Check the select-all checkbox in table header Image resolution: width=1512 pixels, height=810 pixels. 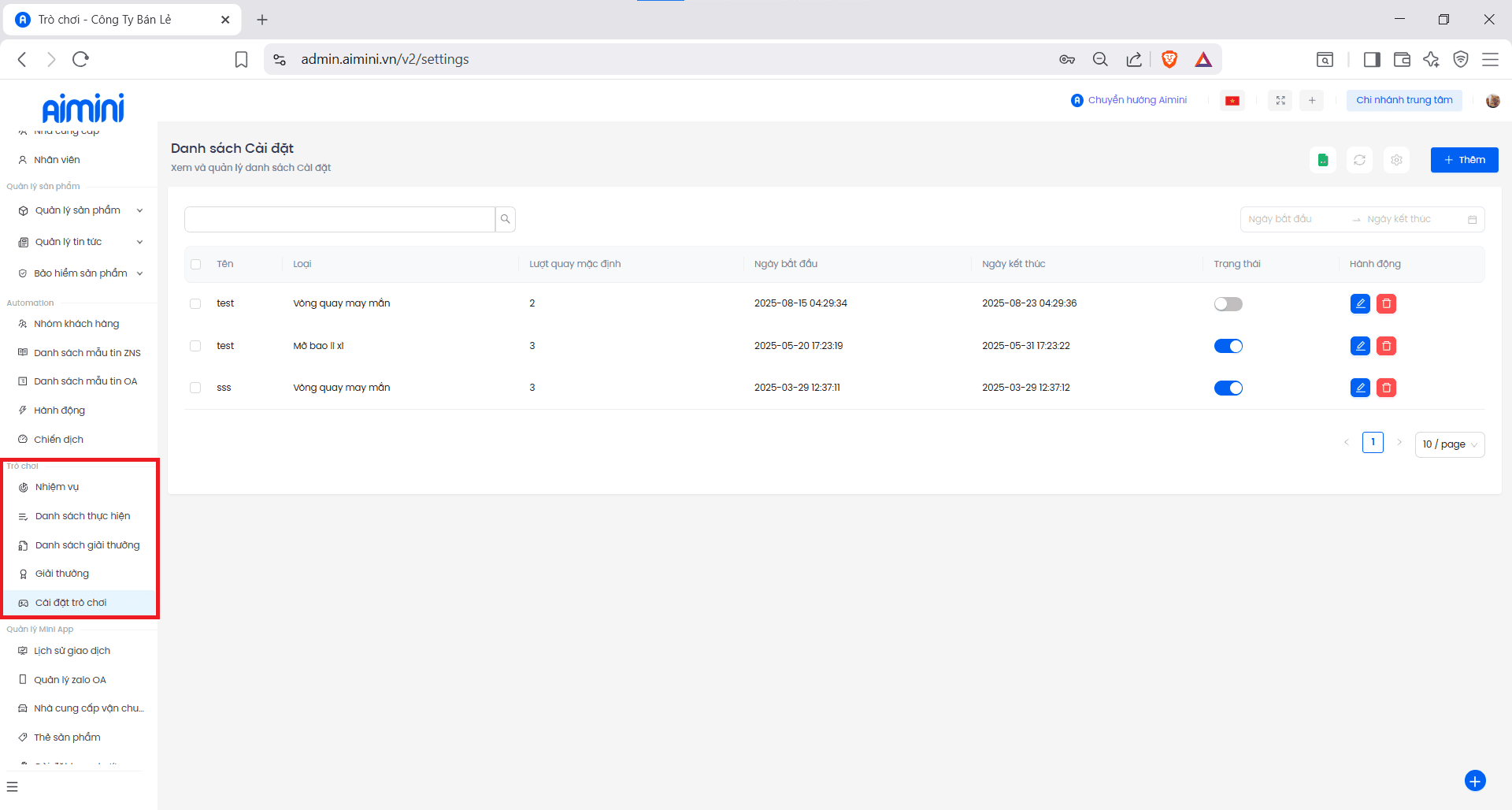coord(196,265)
